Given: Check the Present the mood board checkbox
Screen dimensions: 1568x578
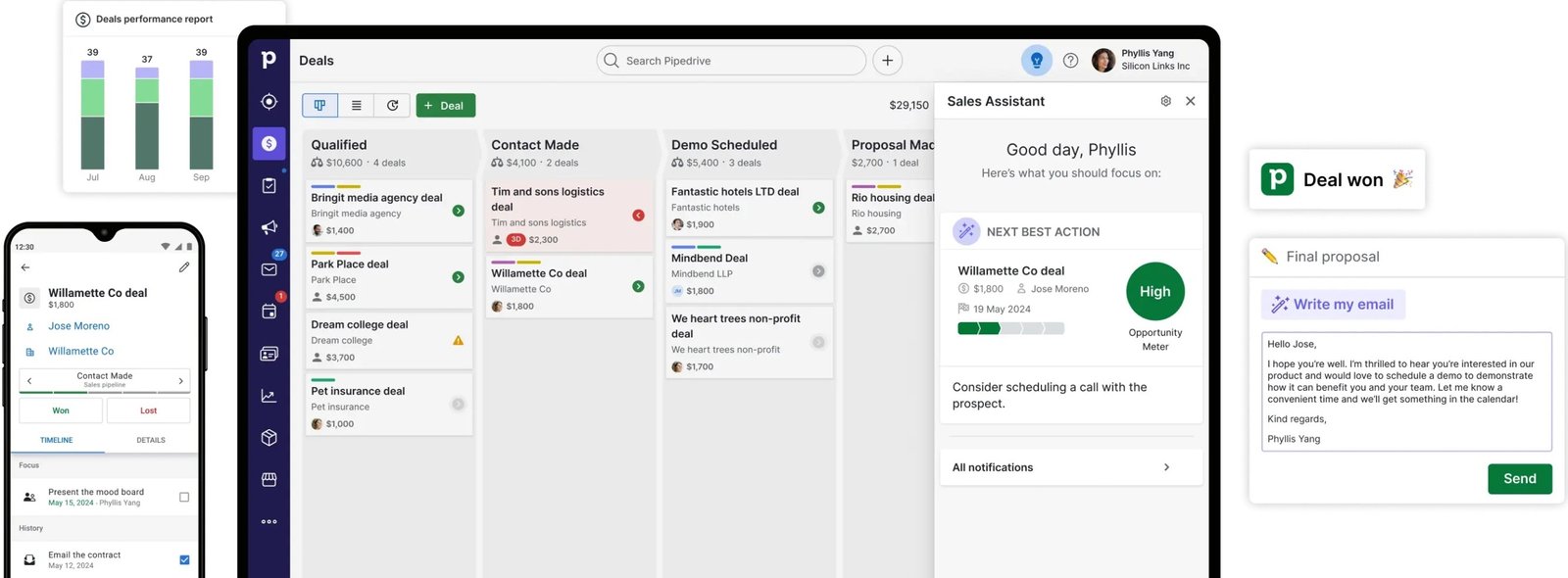Looking at the screenshot, I should tap(184, 498).
